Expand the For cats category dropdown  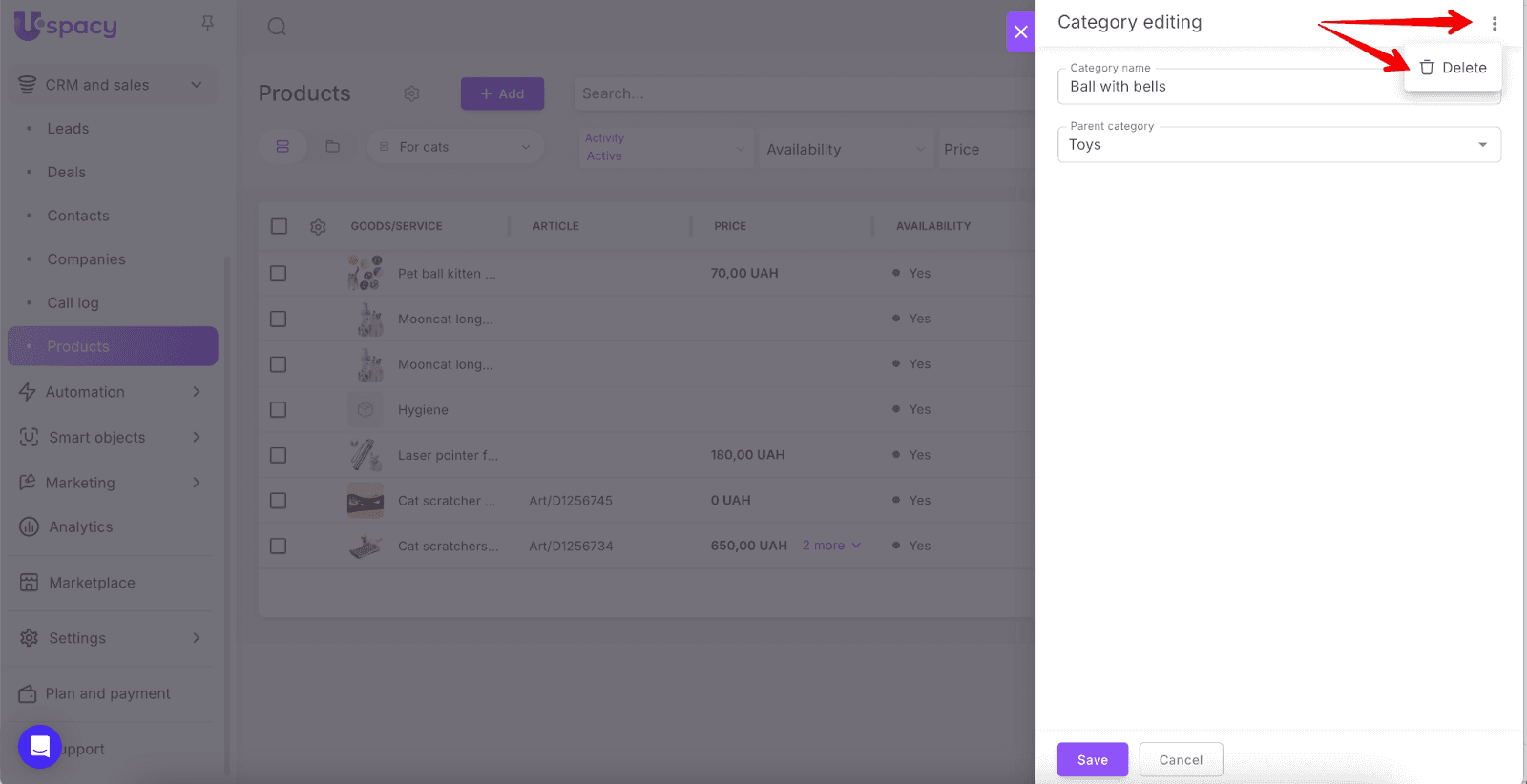pyautogui.click(x=456, y=147)
